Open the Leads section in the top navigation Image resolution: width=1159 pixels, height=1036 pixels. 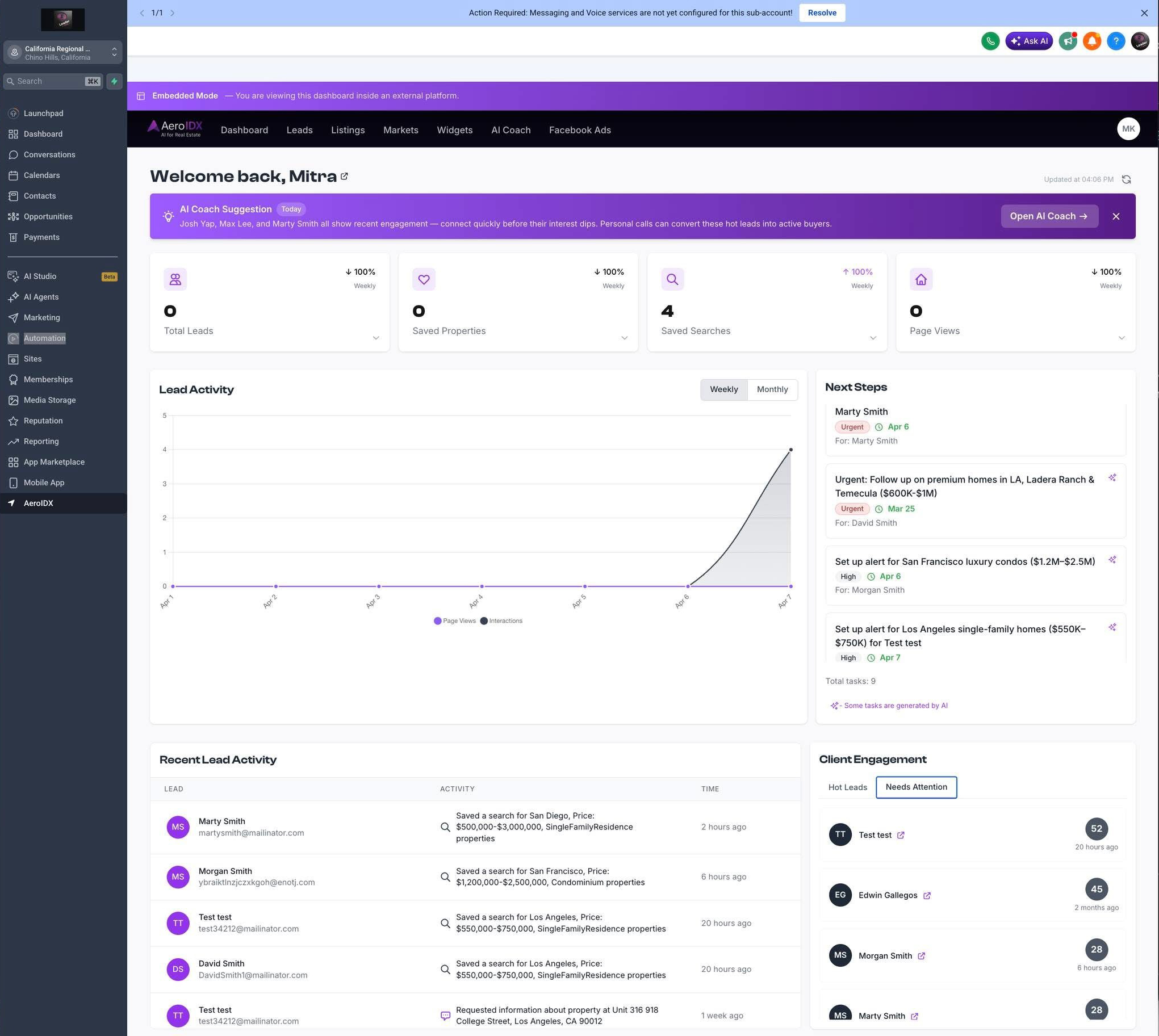(x=300, y=130)
